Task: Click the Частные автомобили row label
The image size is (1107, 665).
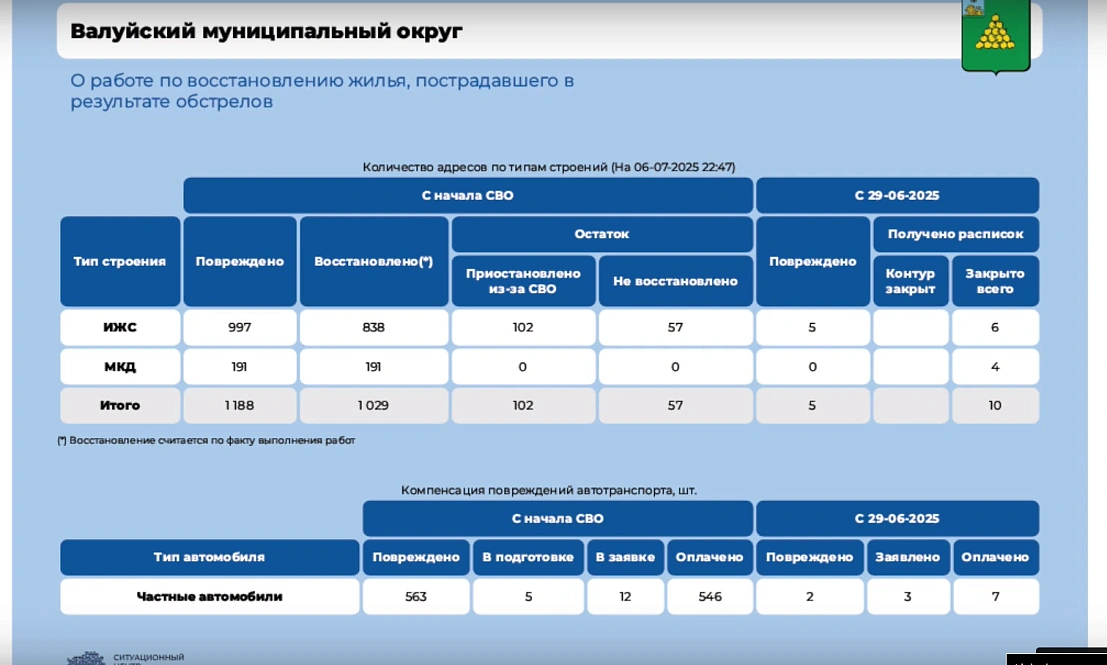Action: pos(209,597)
